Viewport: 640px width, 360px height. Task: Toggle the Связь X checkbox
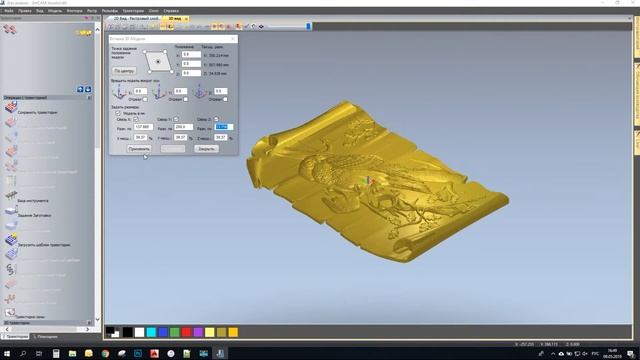136,119
